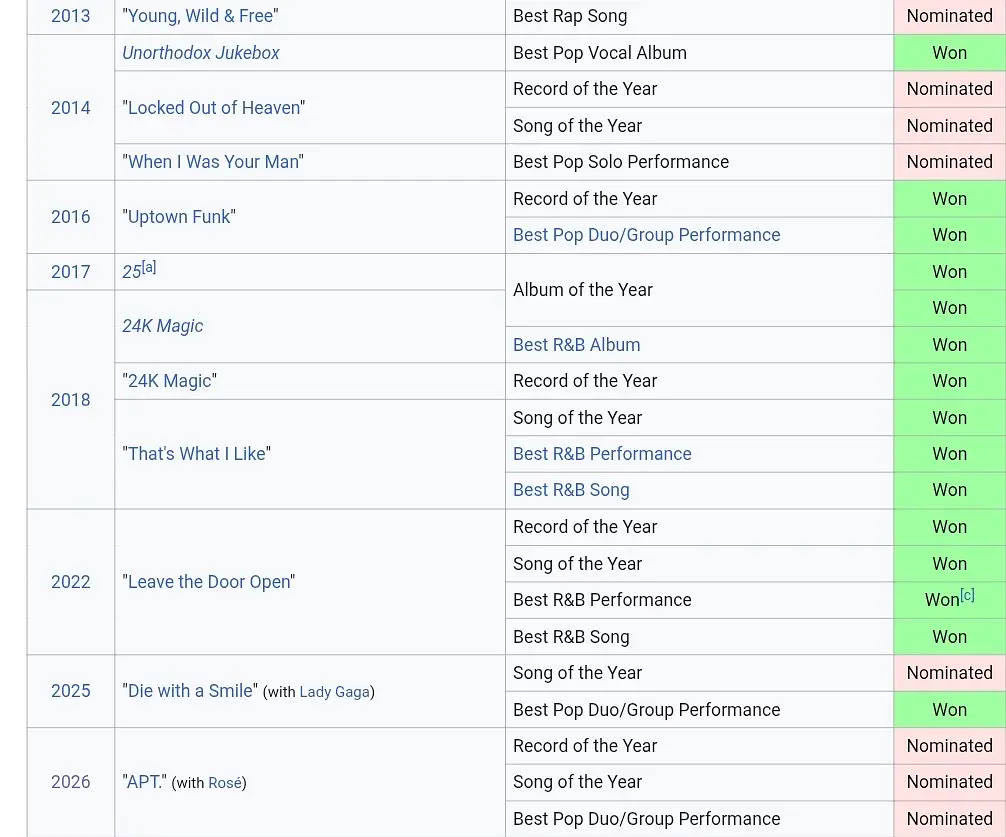Image resolution: width=1006 pixels, height=837 pixels.
Task: Click the Nominated result for Best Rap Song
Action: pyautogui.click(x=950, y=16)
